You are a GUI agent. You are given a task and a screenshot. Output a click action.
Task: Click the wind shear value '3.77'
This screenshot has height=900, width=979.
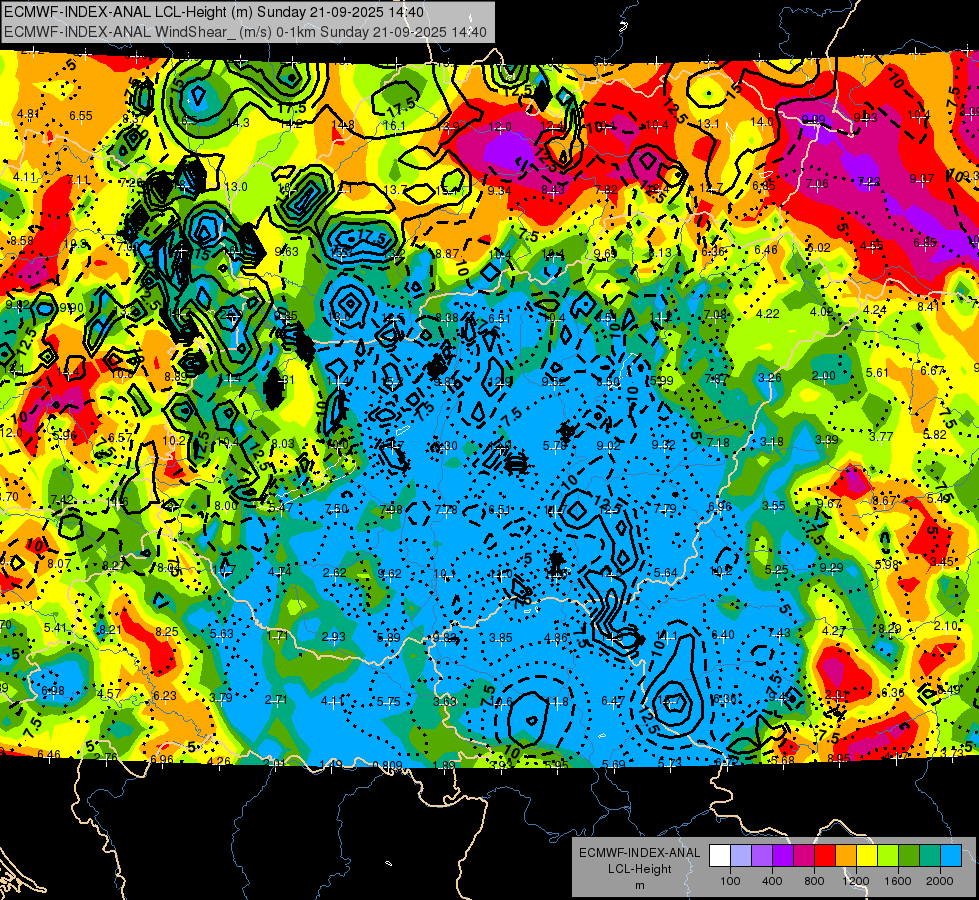pyautogui.click(x=881, y=437)
